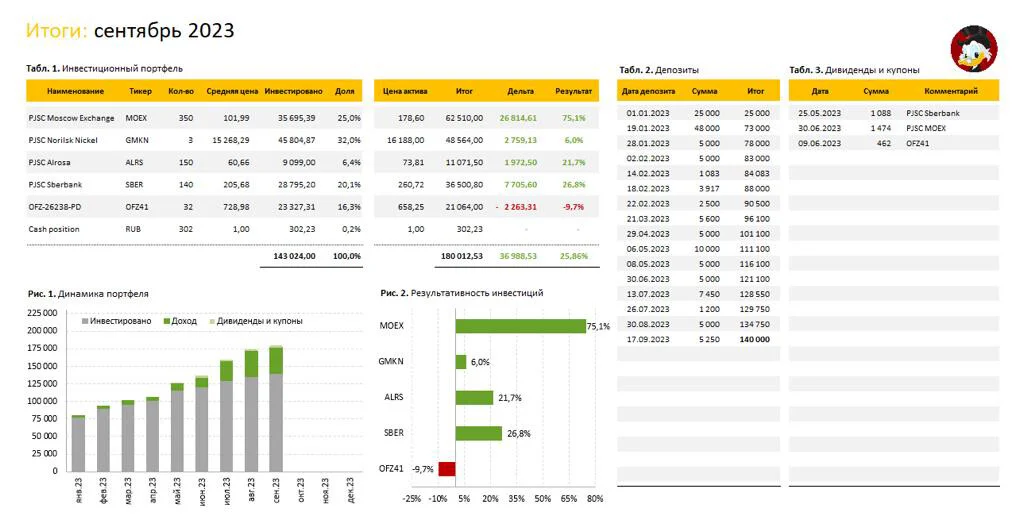
Task: Click the dividend date 09.06.2023
Action: [820, 143]
